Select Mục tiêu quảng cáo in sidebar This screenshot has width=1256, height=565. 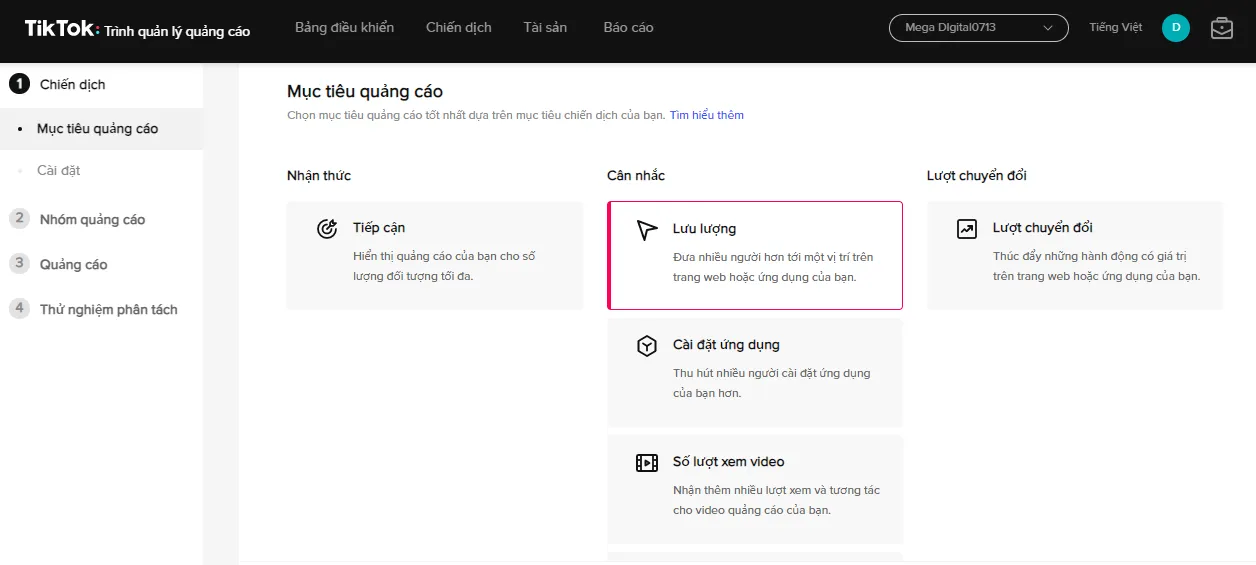coord(101,129)
